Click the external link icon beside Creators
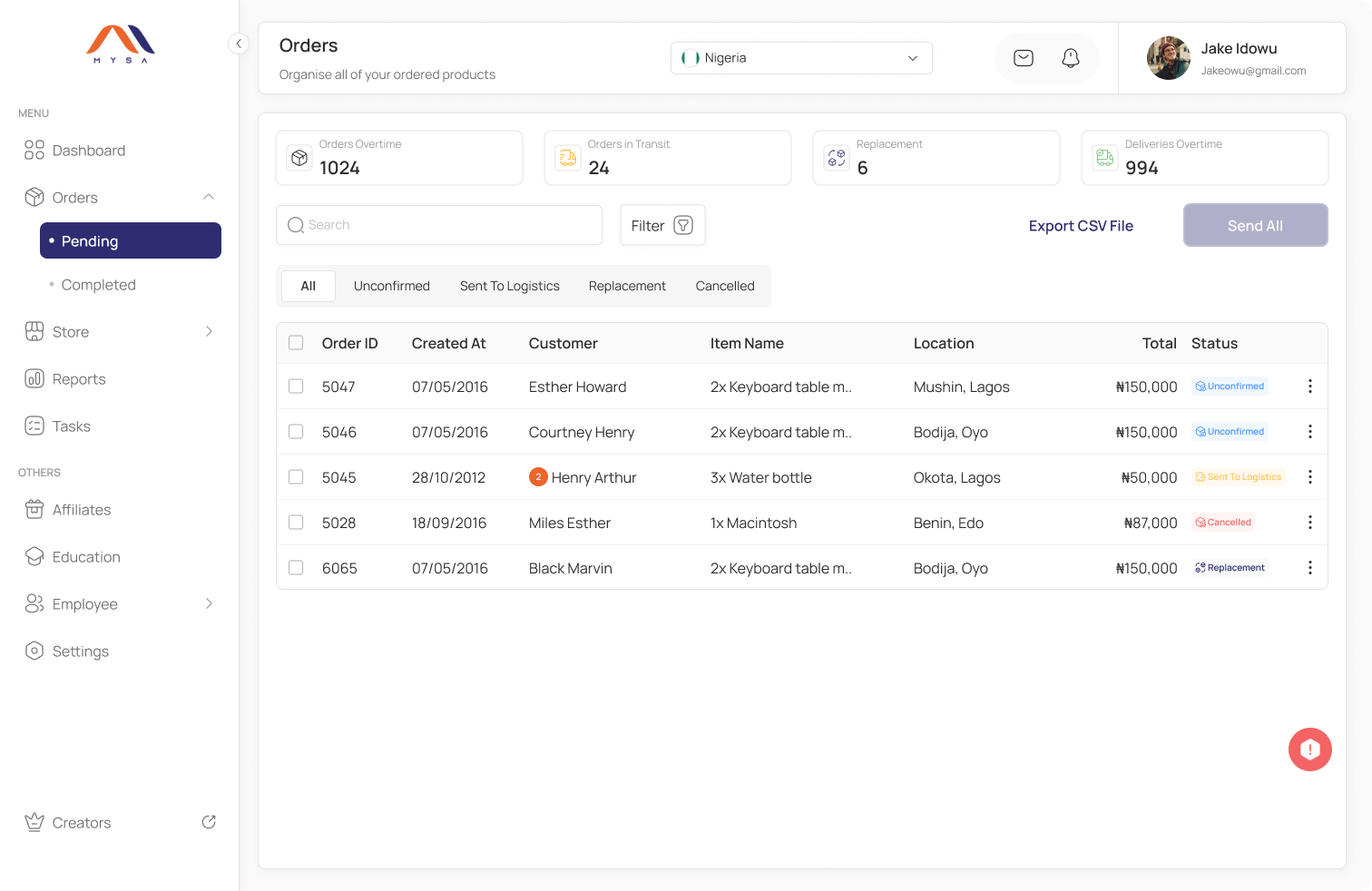Image resolution: width=1372 pixels, height=891 pixels. [209, 822]
